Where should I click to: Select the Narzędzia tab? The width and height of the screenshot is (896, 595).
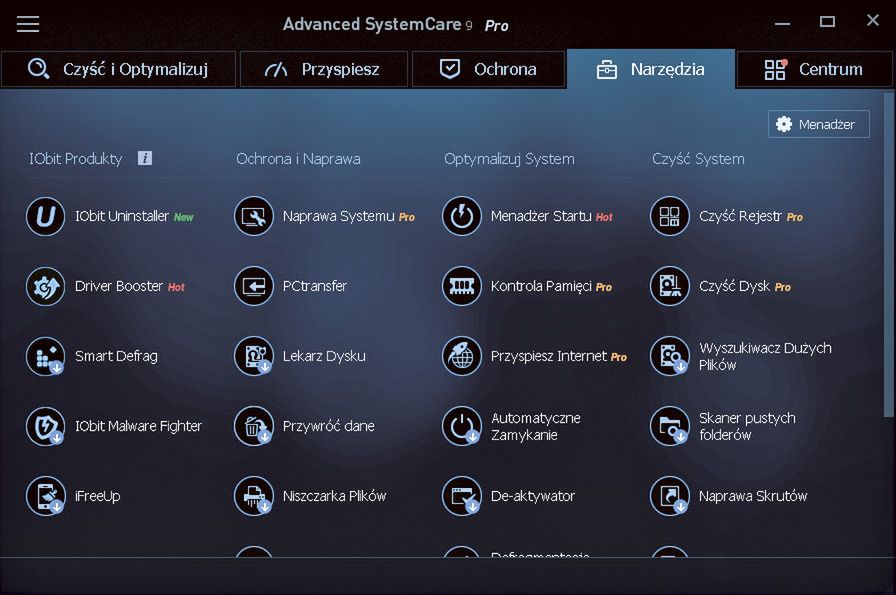[x=651, y=69]
